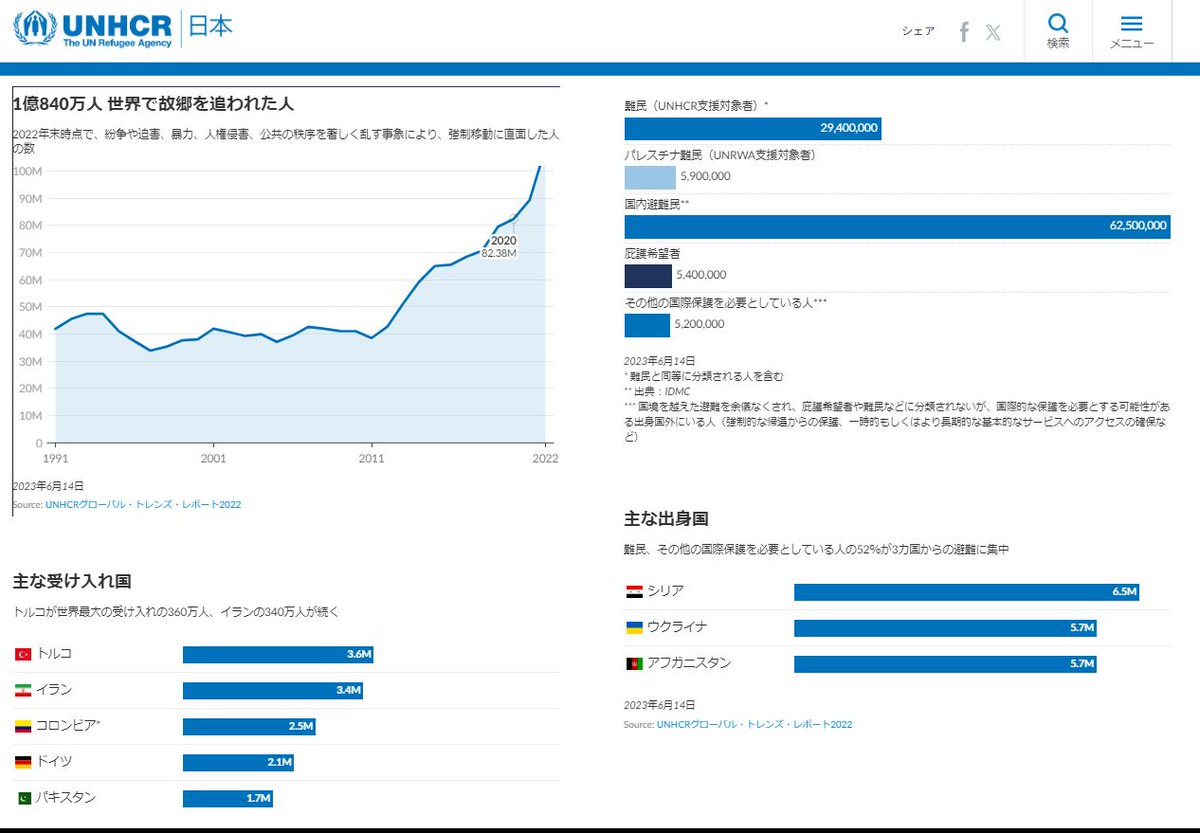Screen dimensions: 1200x833
Task: Click the Germany flag icon
Action: [23, 762]
